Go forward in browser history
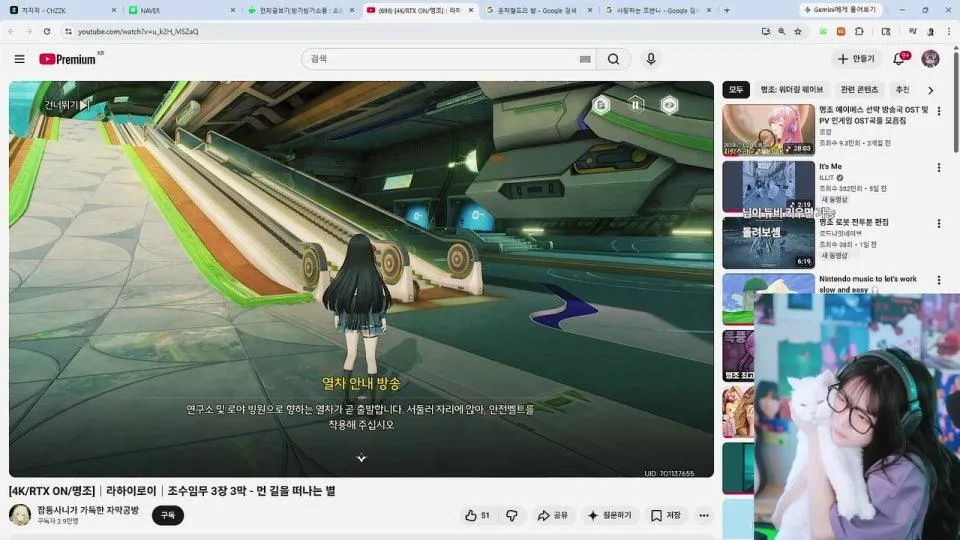 (x=29, y=31)
